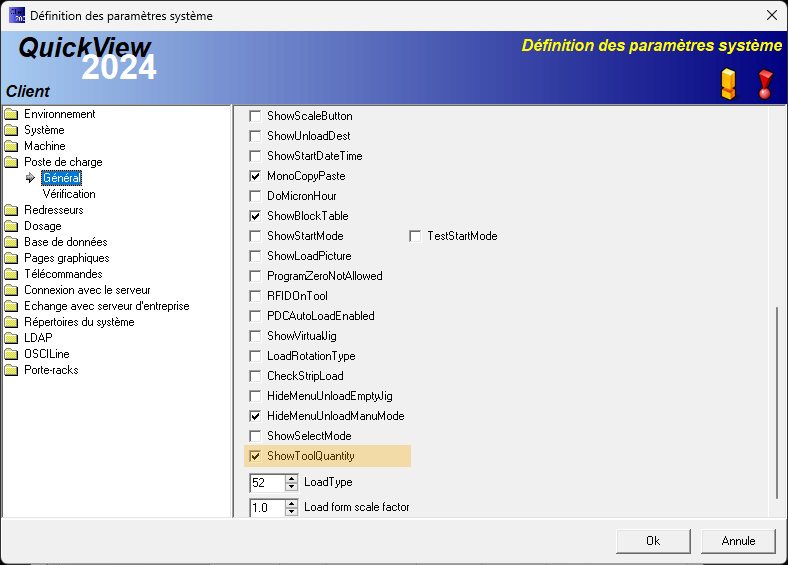Viewport: 788px width, 565px height.
Task: Open the LDAP tree node
Action: 38,338
